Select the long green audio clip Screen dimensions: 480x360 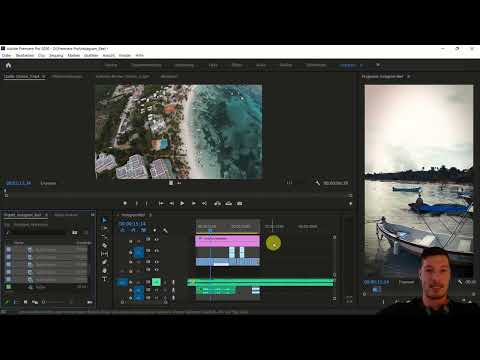[x=261, y=282]
